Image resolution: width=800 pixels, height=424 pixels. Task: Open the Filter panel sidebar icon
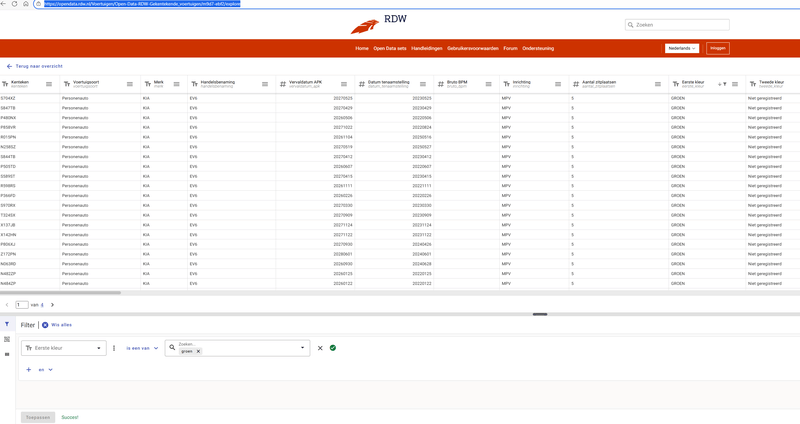pos(7,324)
